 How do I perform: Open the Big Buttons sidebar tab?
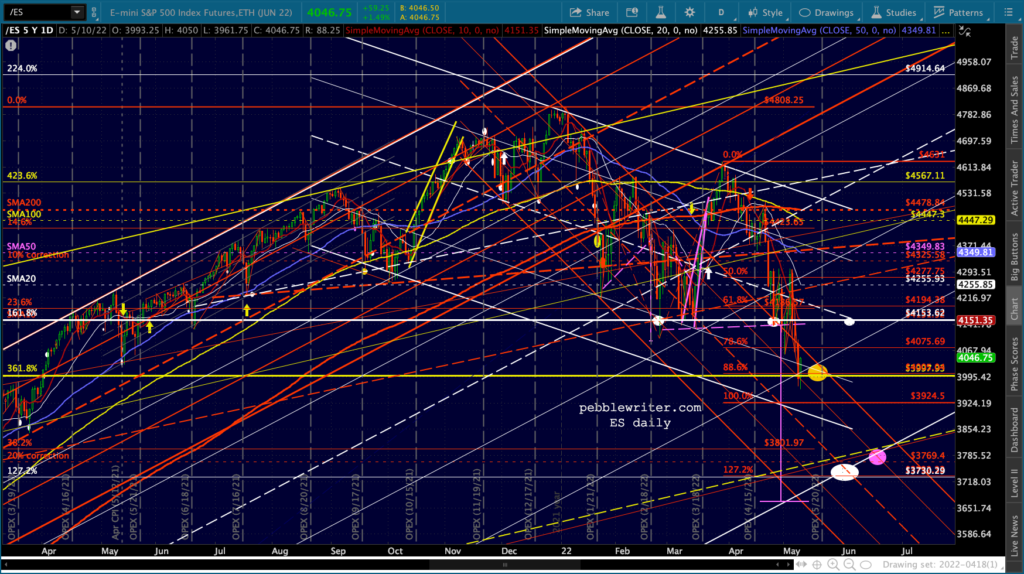pos(1014,255)
